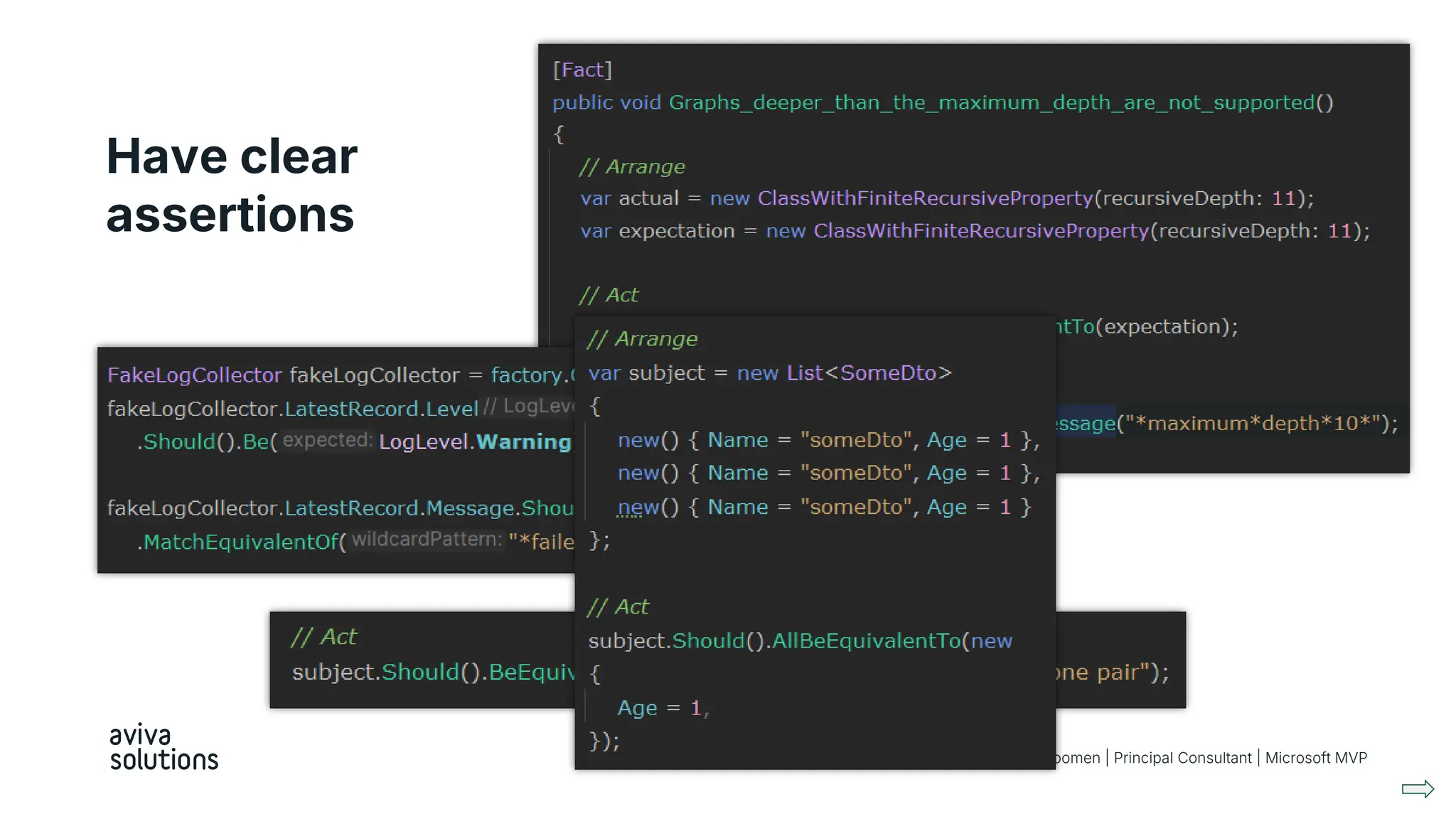Click 'fakeLogCollector.LatestRecord.Level' text

click(x=293, y=409)
